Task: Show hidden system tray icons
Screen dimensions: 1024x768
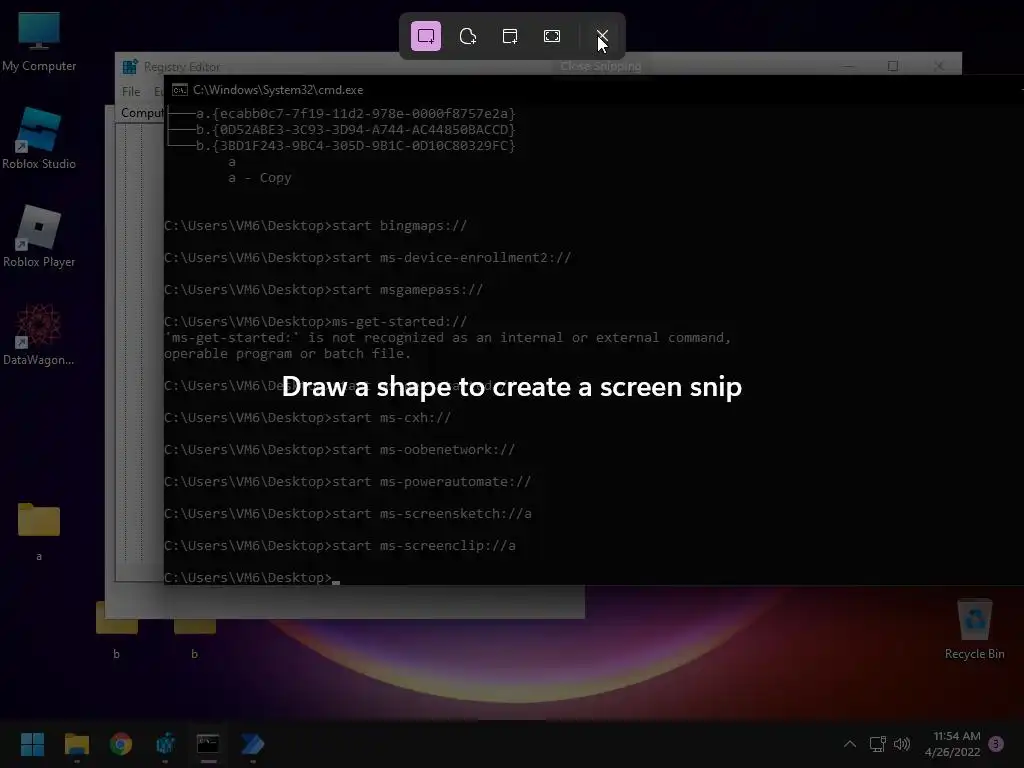Action: point(850,744)
